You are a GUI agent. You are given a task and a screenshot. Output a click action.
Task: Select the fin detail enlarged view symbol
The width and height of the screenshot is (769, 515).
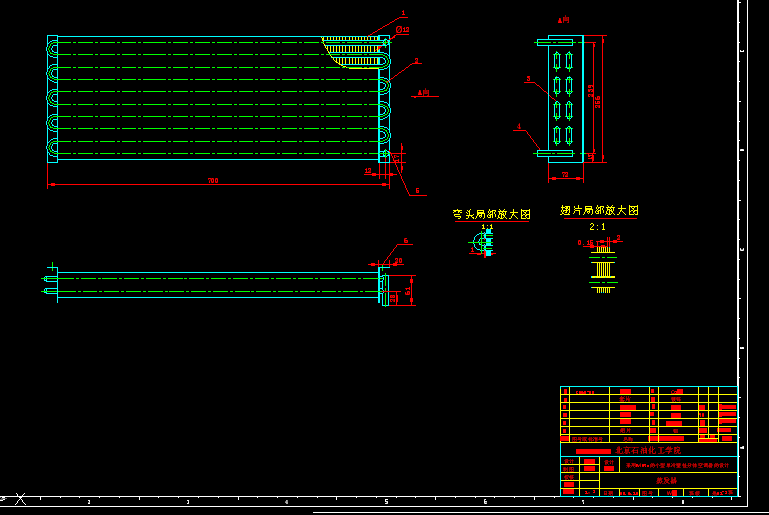pos(602,269)
